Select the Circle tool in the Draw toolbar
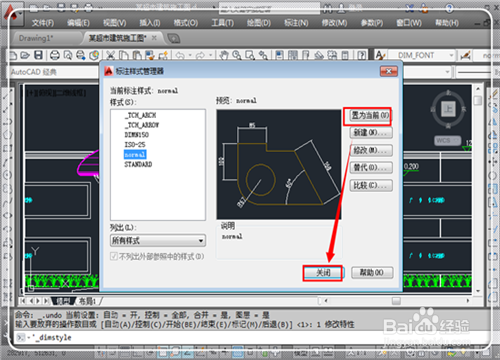Image resolution: width=500 pixels, height=360 pixels. 7,175
